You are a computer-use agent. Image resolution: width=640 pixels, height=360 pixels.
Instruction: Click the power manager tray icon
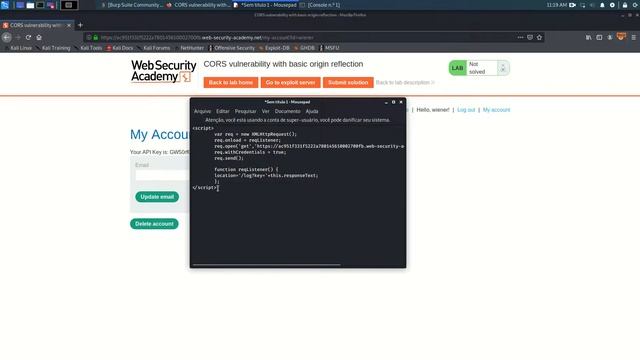(x=612, y=5)
